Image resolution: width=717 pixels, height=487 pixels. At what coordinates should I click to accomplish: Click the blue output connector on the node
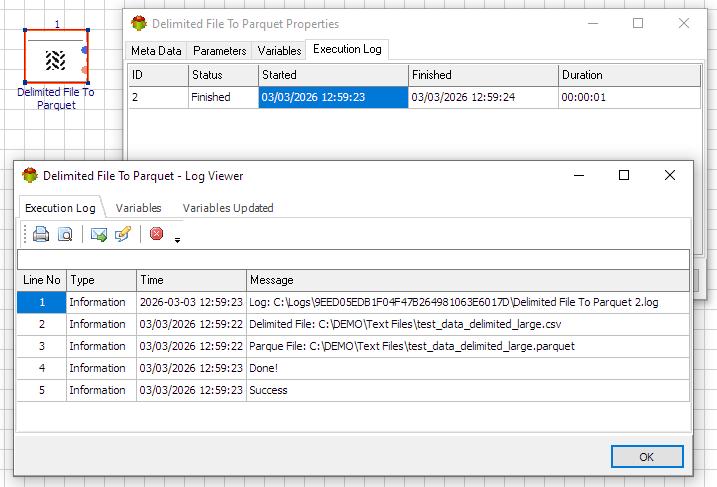coord(84,50)
